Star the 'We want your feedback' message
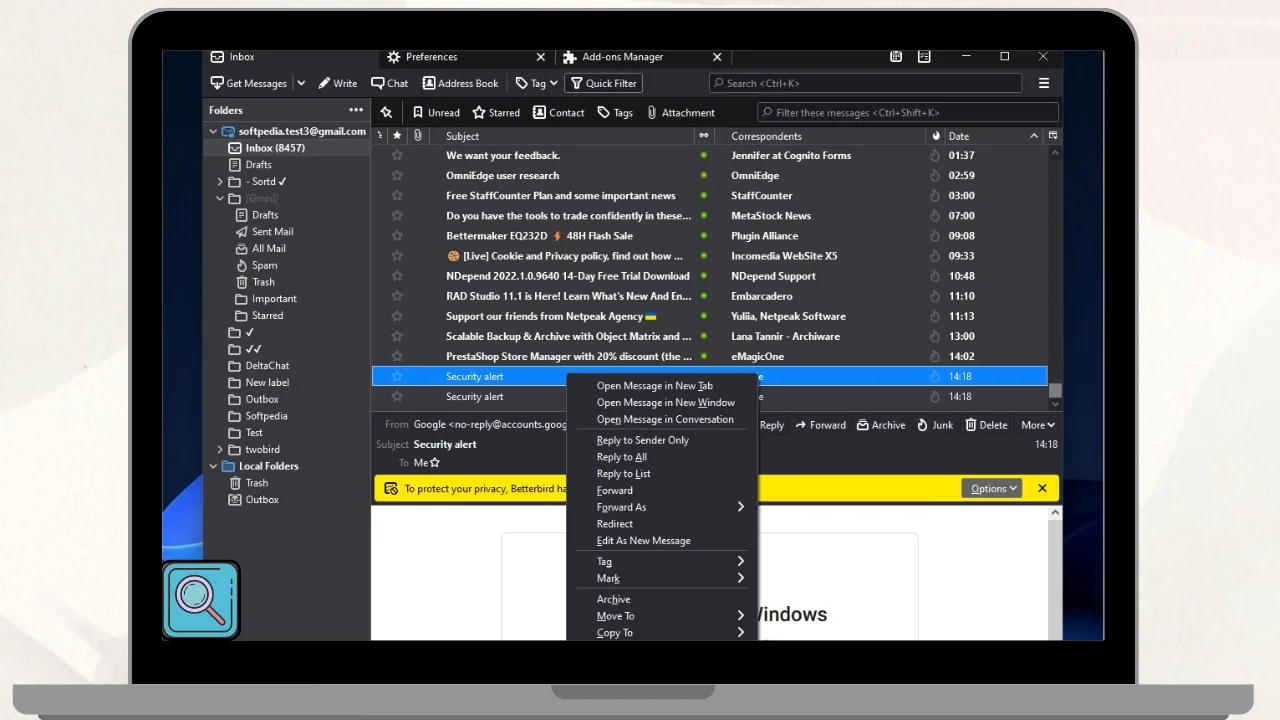Screen dimensions: 1280x720 coord(397,156)
